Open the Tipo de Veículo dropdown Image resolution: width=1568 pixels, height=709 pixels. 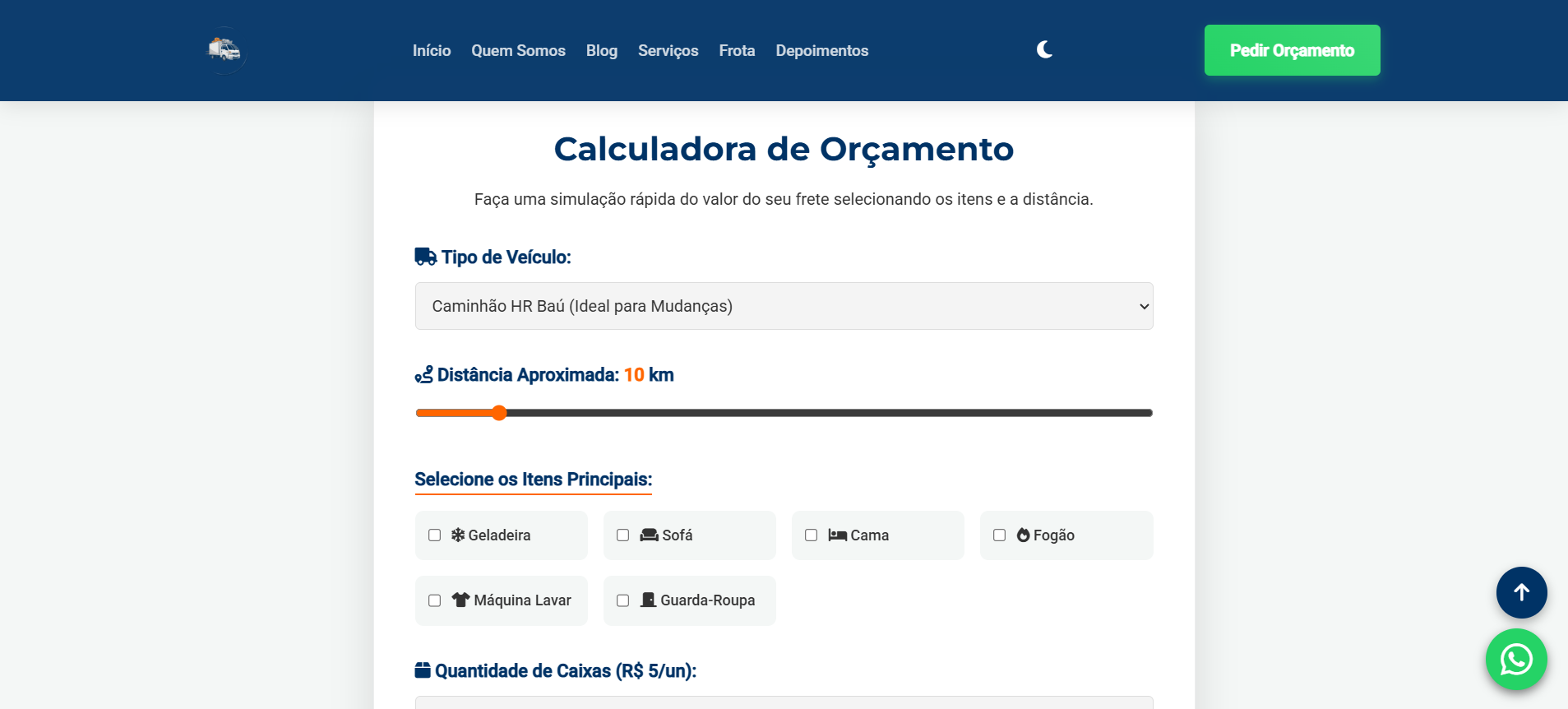pyautogui.click(x=784, y=306)
